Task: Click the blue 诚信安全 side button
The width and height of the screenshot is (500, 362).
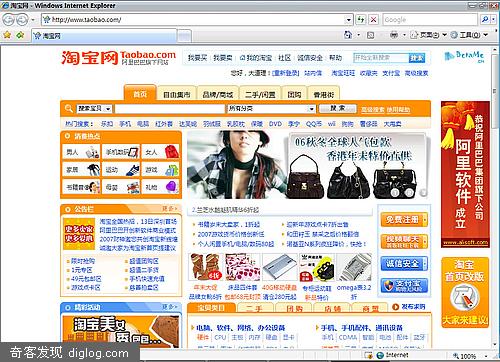Action: pos(404,264)
